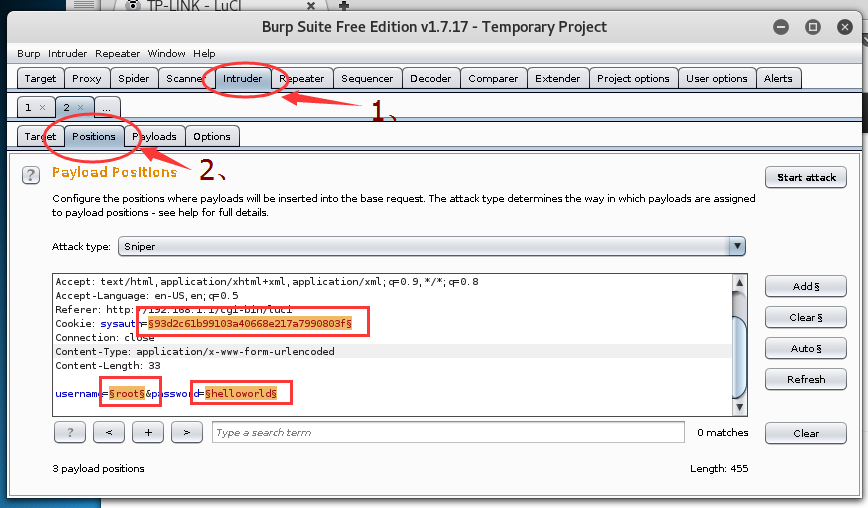Open the Help menu
Screen dimensions: 868x508
tap(204, 54)
